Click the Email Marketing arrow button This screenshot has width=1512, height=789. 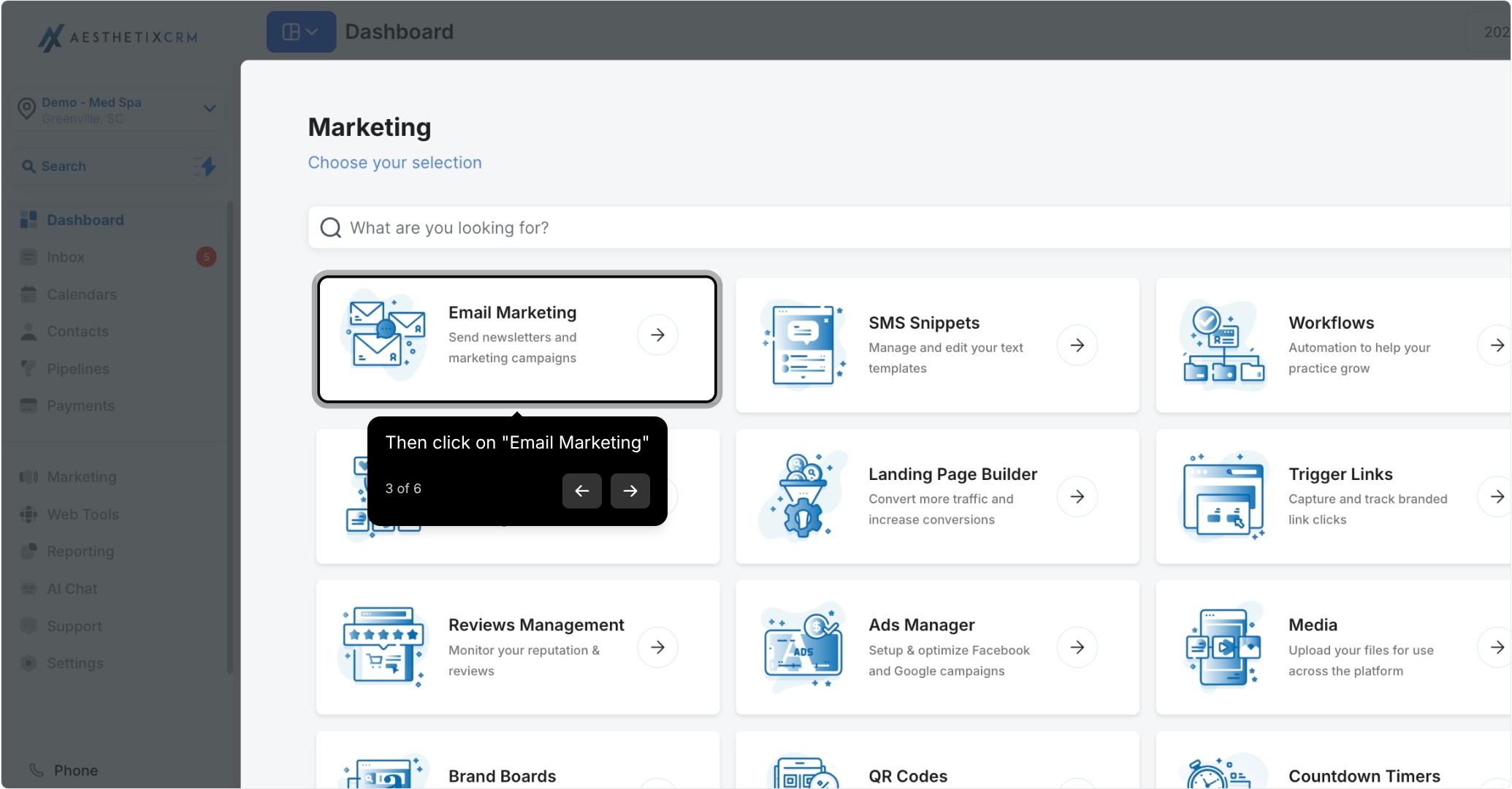(657, 335)
